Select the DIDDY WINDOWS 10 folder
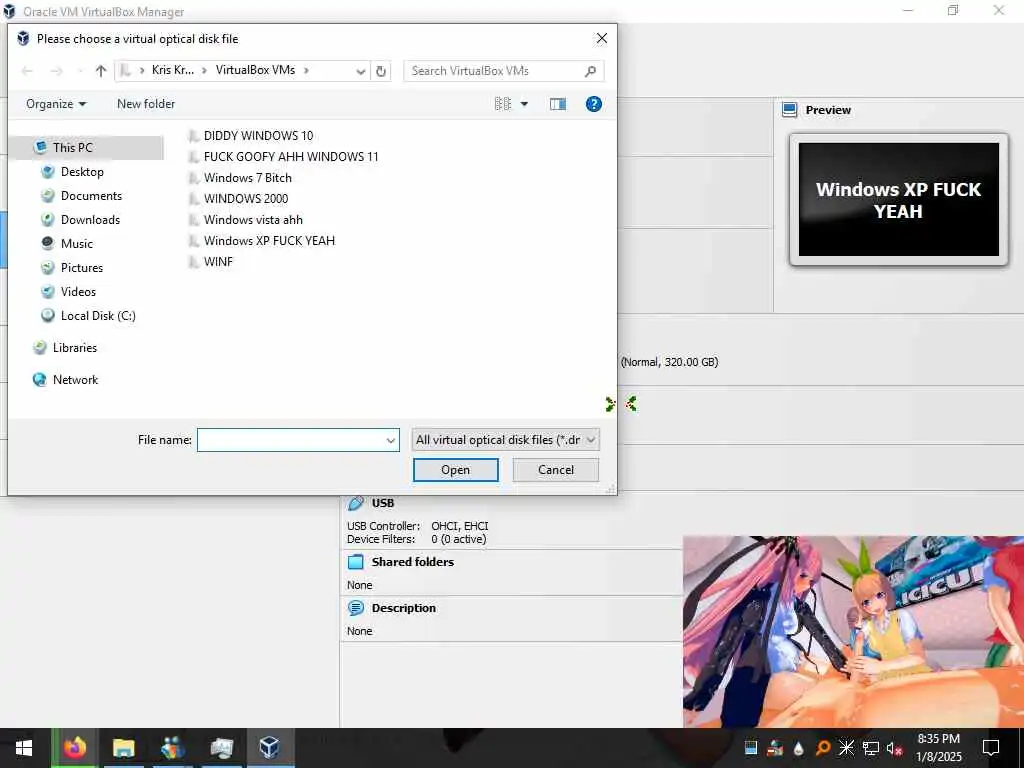 (251, 135)
